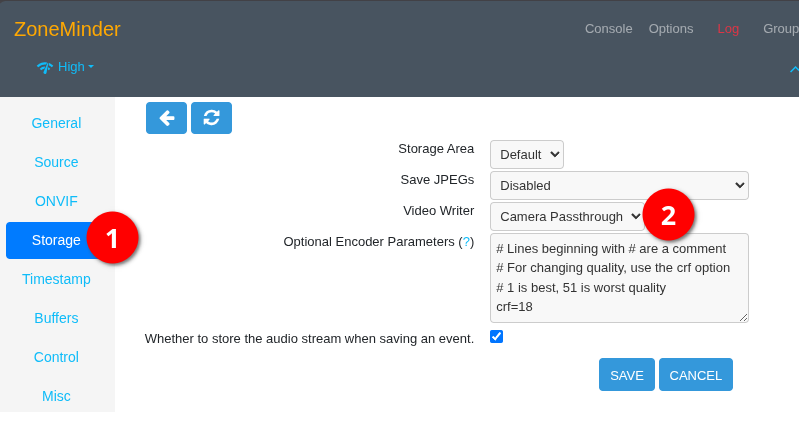Open the Log menu item
The height and width of the screenshot is (447, 799).
(x=728, y=29)
